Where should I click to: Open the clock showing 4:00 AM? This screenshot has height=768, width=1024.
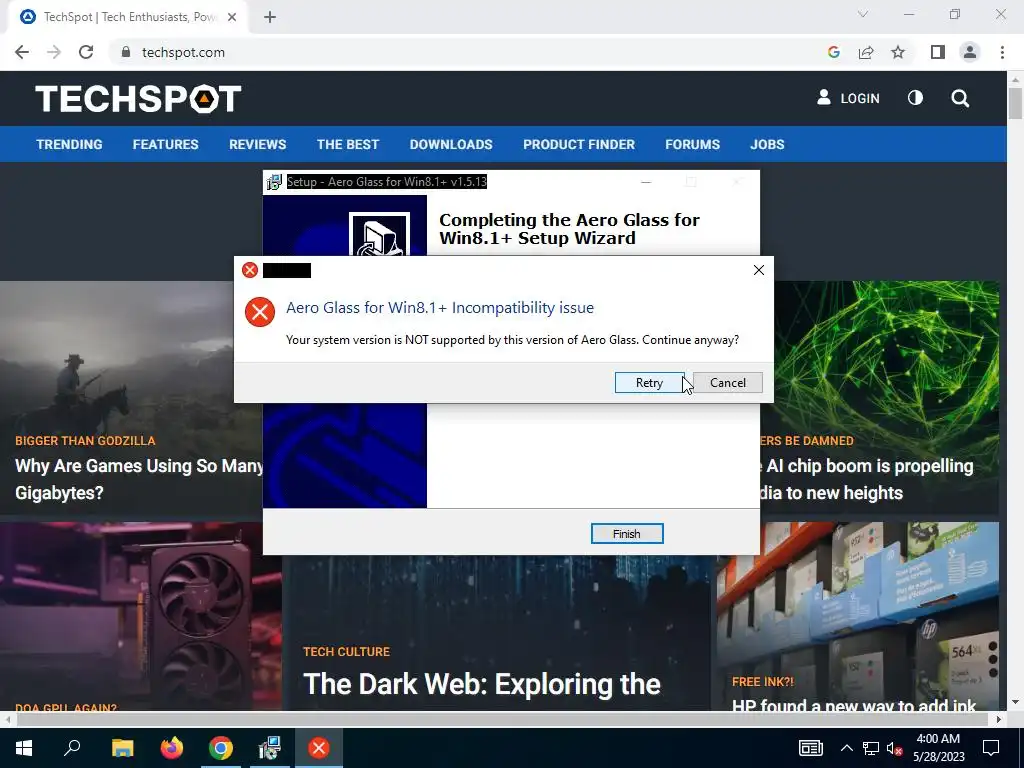click(938, 748)
